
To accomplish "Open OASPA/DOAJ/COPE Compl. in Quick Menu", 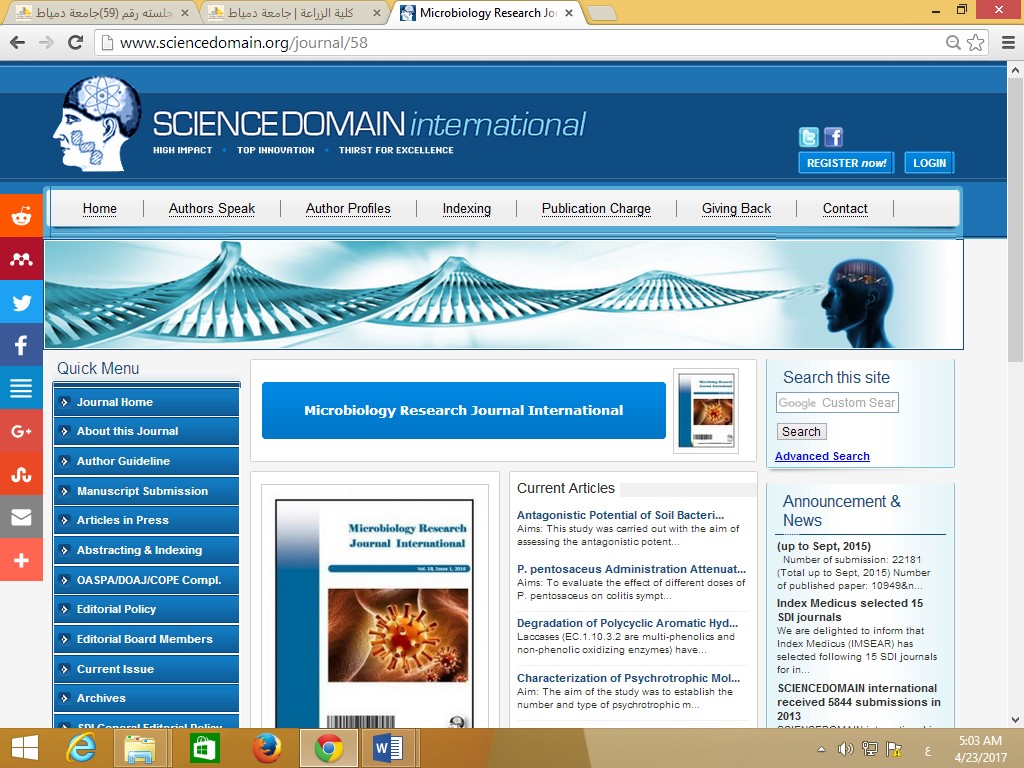I will [146, 580].
